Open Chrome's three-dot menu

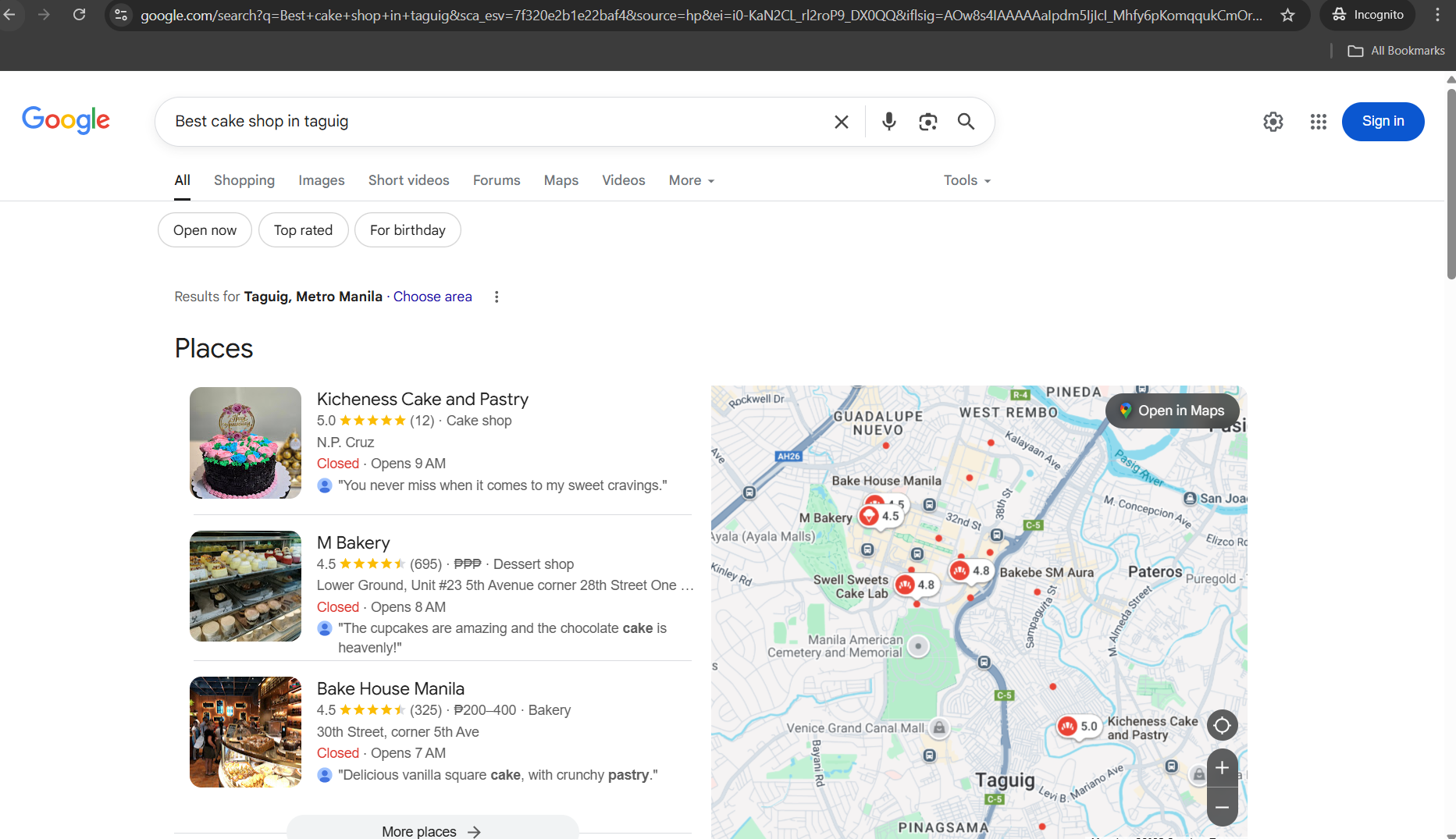click(x=1437, y=15)
